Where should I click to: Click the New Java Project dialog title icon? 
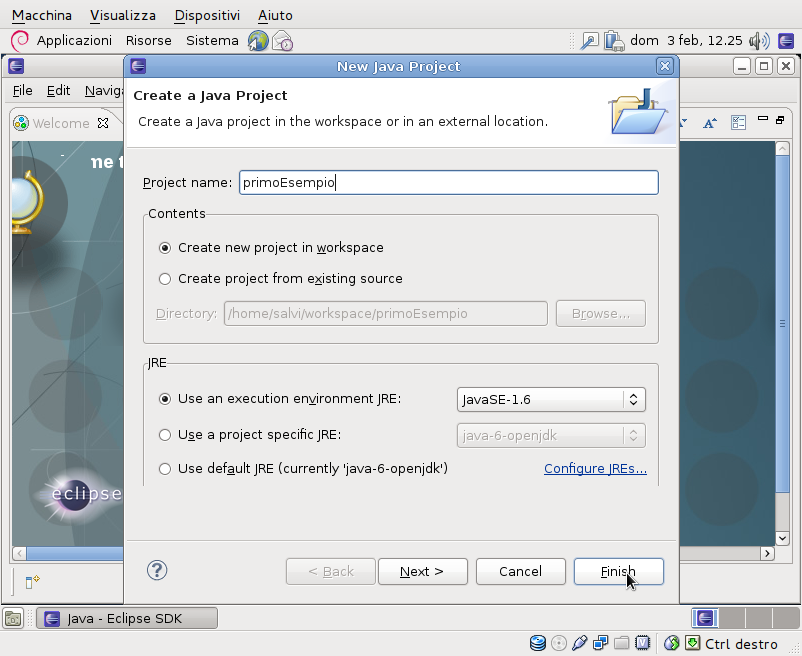point(138,66)
